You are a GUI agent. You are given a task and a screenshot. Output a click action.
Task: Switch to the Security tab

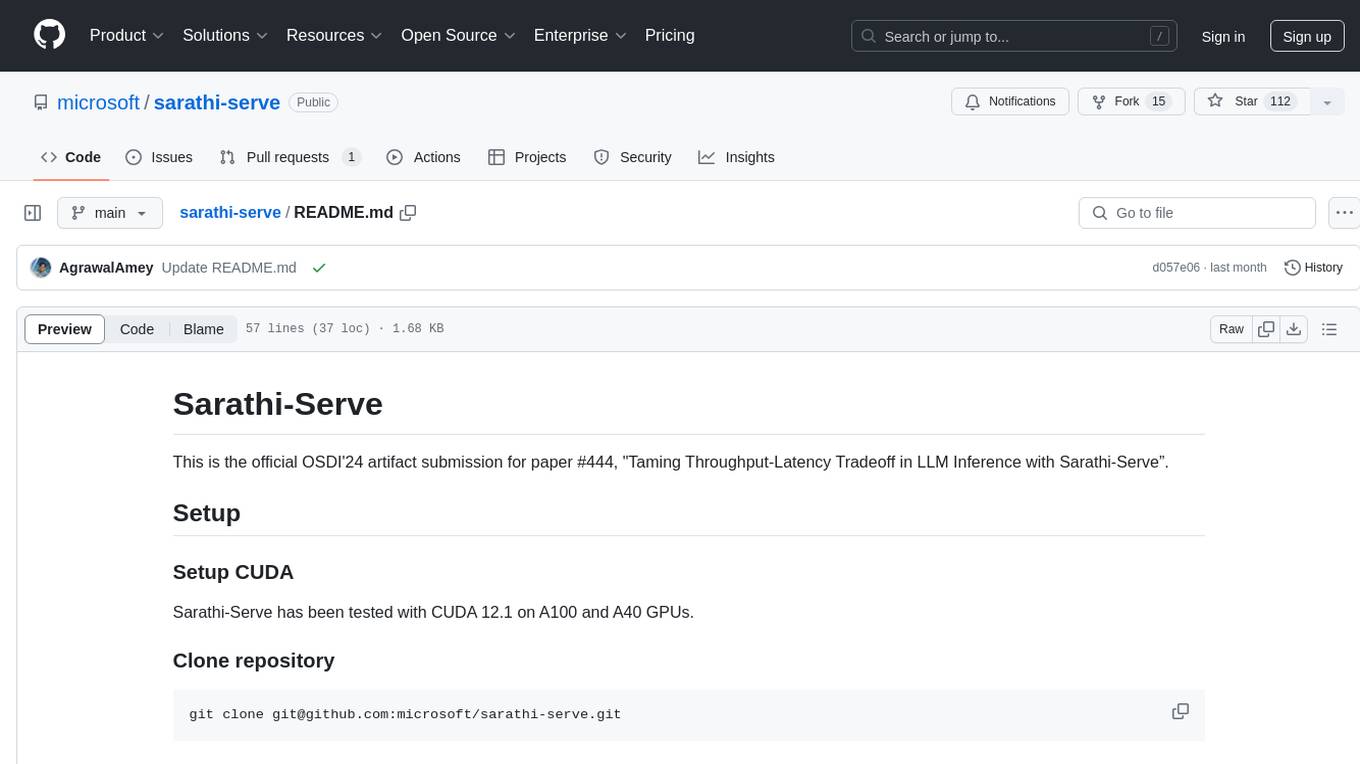click(633, 157)
